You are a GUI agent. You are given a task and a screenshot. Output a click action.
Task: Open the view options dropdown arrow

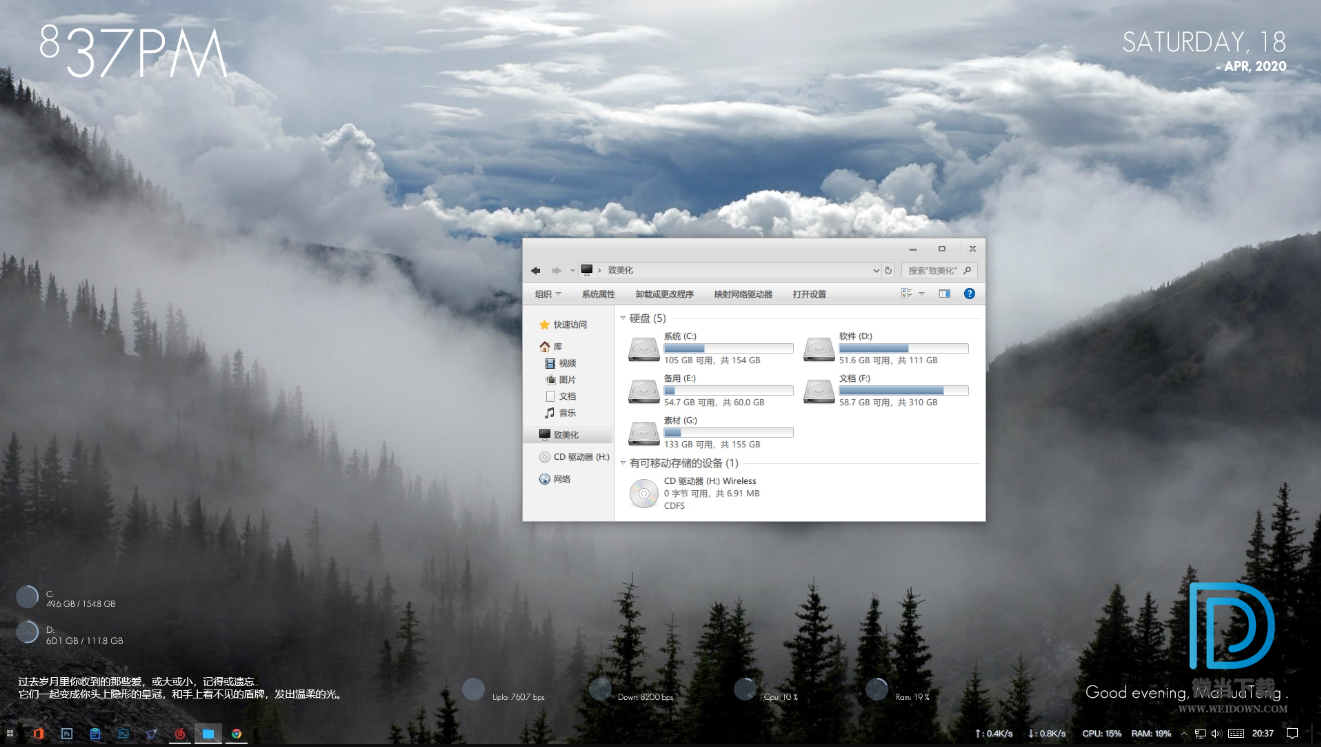pos(921,294)
